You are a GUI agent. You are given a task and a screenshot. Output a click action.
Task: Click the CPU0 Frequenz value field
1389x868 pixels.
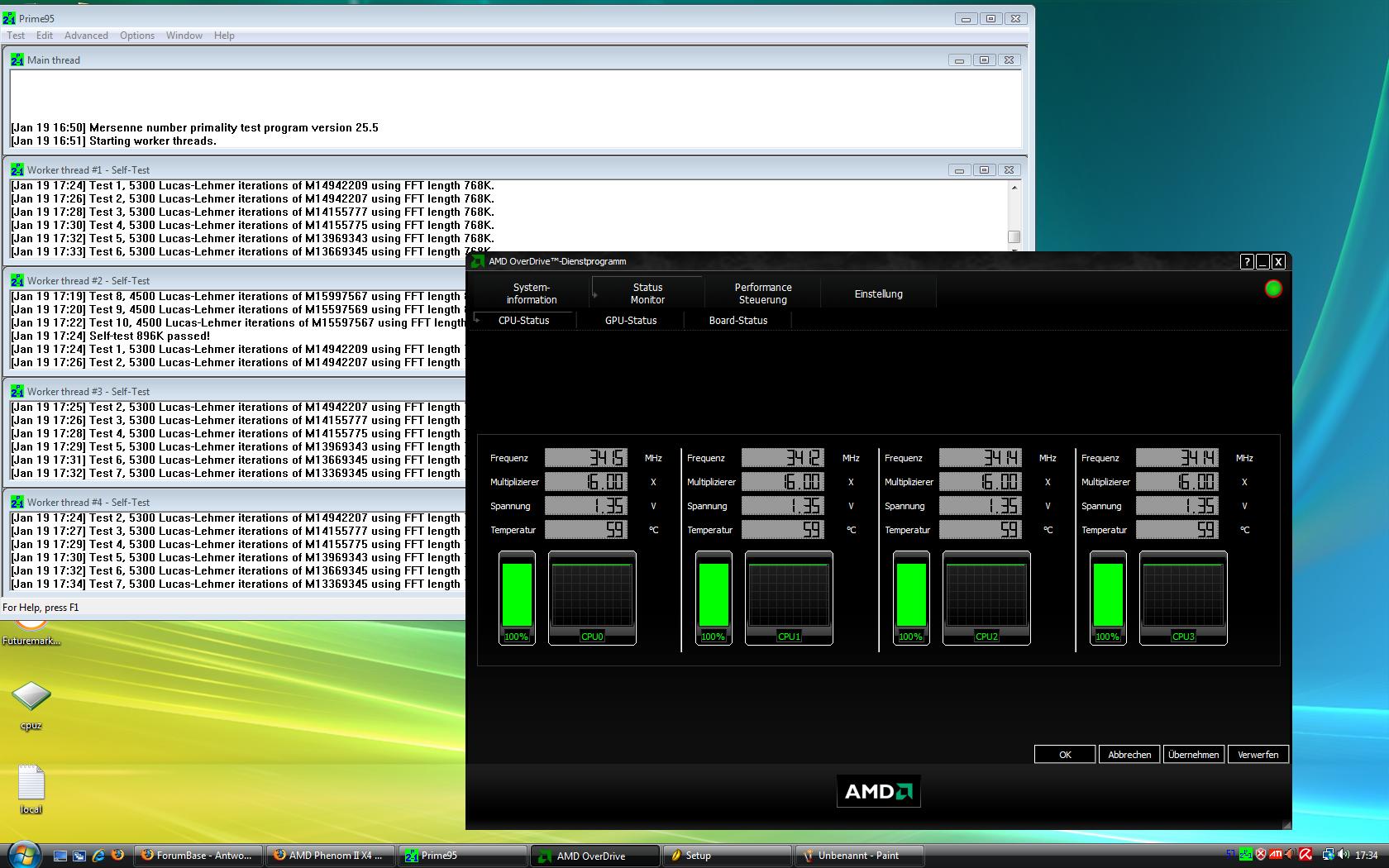(586, 457)
